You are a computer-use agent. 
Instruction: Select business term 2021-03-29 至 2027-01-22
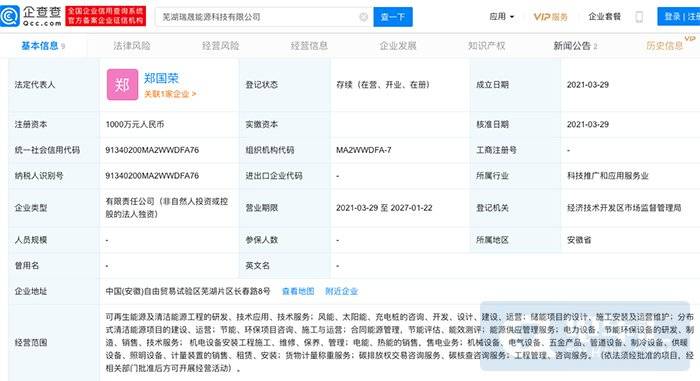coord(384,208)
